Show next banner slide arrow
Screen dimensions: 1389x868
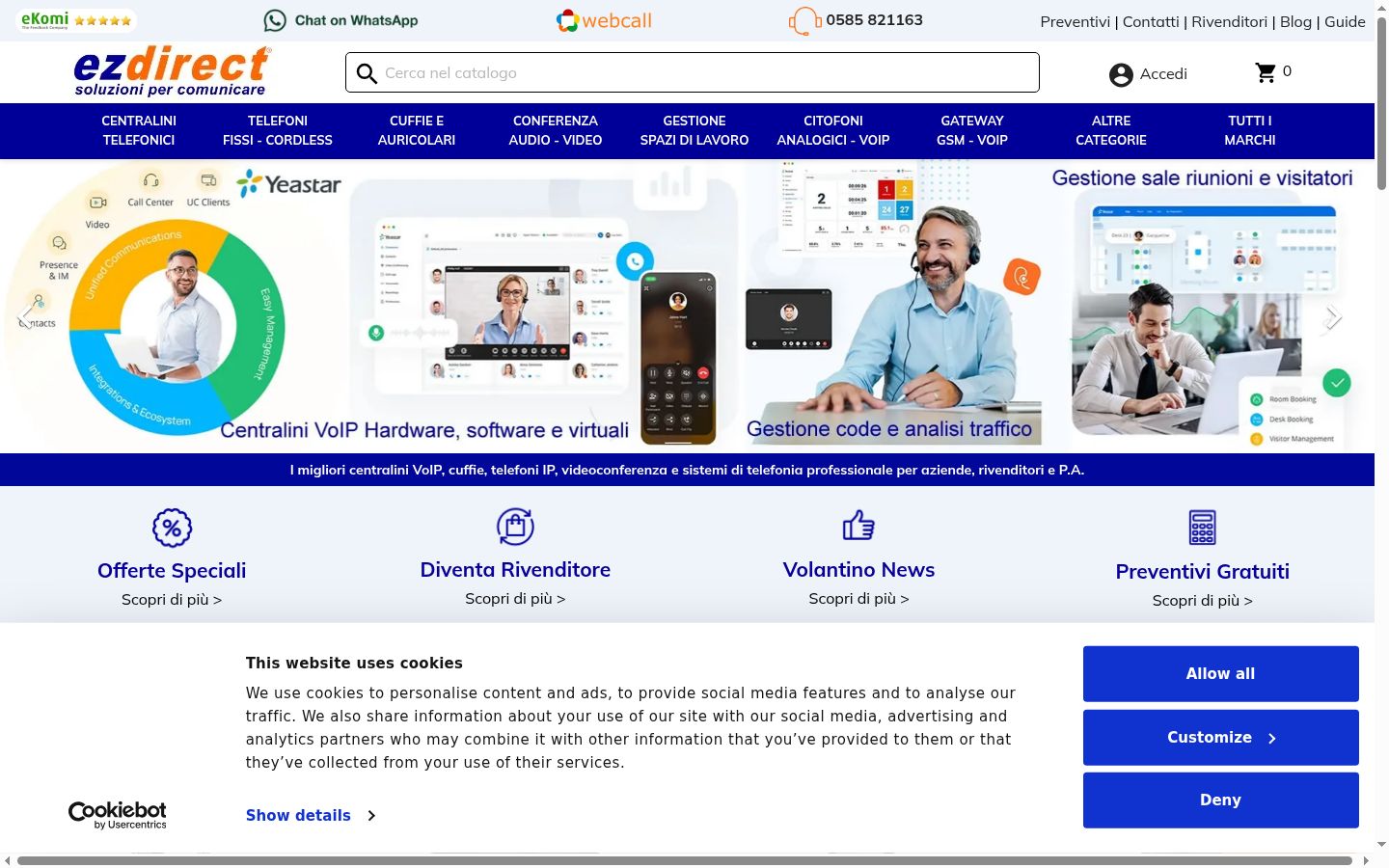(1333, 316)
